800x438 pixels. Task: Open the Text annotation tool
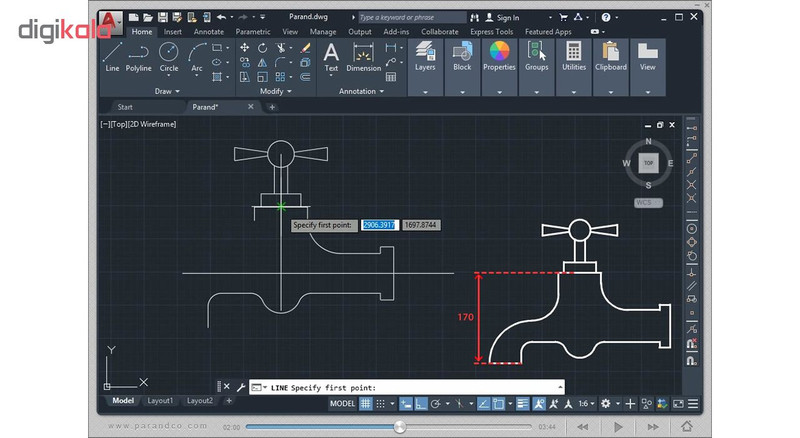pos(331,57)
